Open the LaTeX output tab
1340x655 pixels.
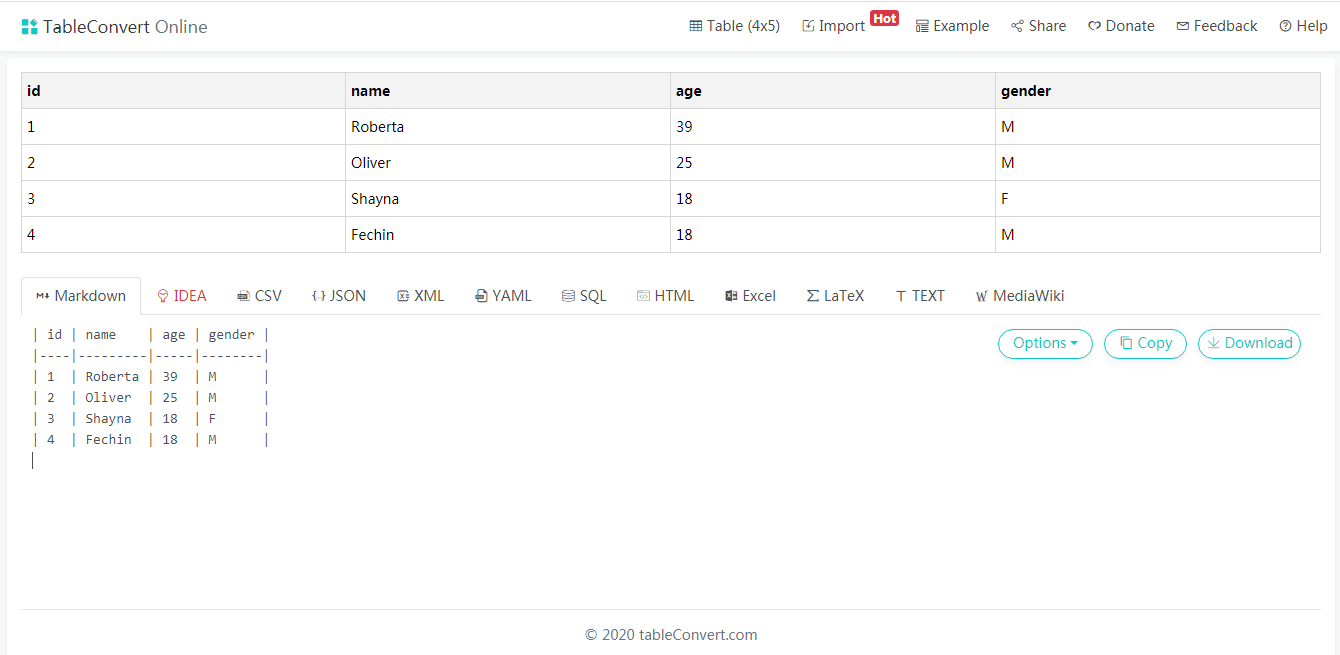[x=835, y=296]
